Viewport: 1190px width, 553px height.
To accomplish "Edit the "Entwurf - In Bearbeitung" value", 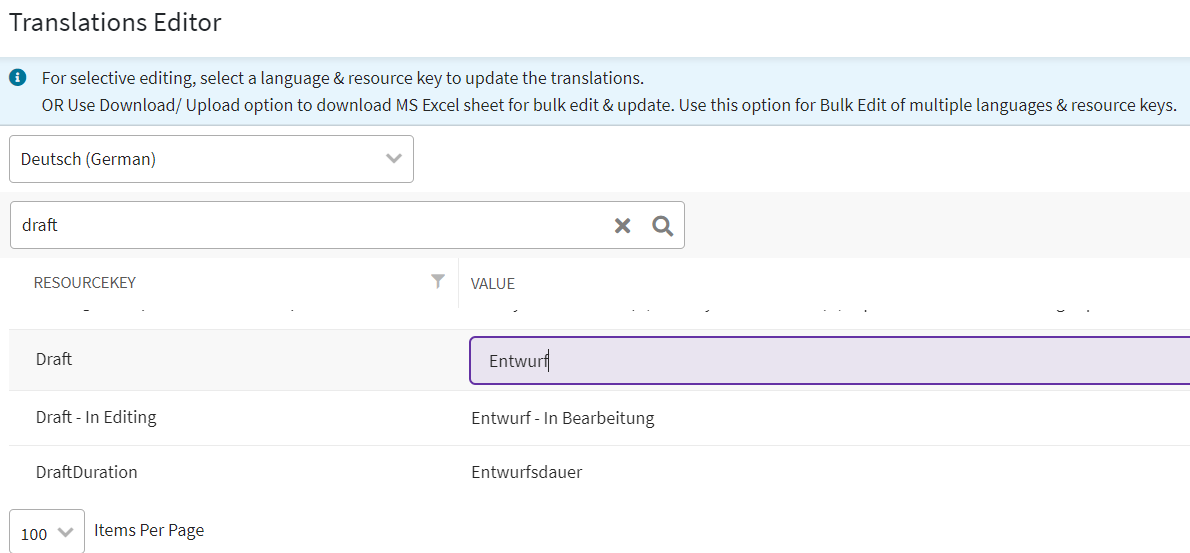I will pos(562,418).
